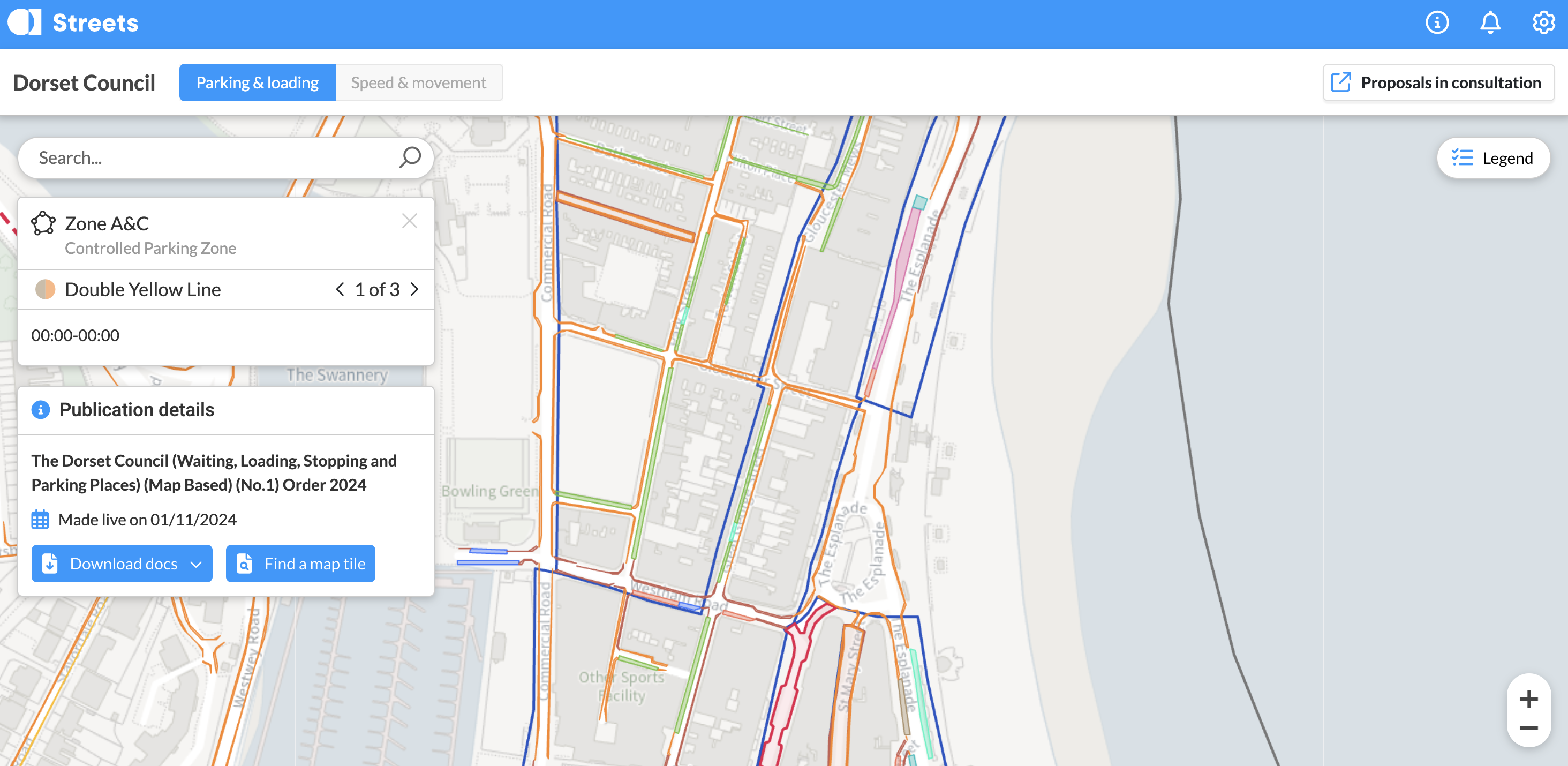Zoom in on the map
This screenshot has height=766, width=1568.
tap(1528, 699)
